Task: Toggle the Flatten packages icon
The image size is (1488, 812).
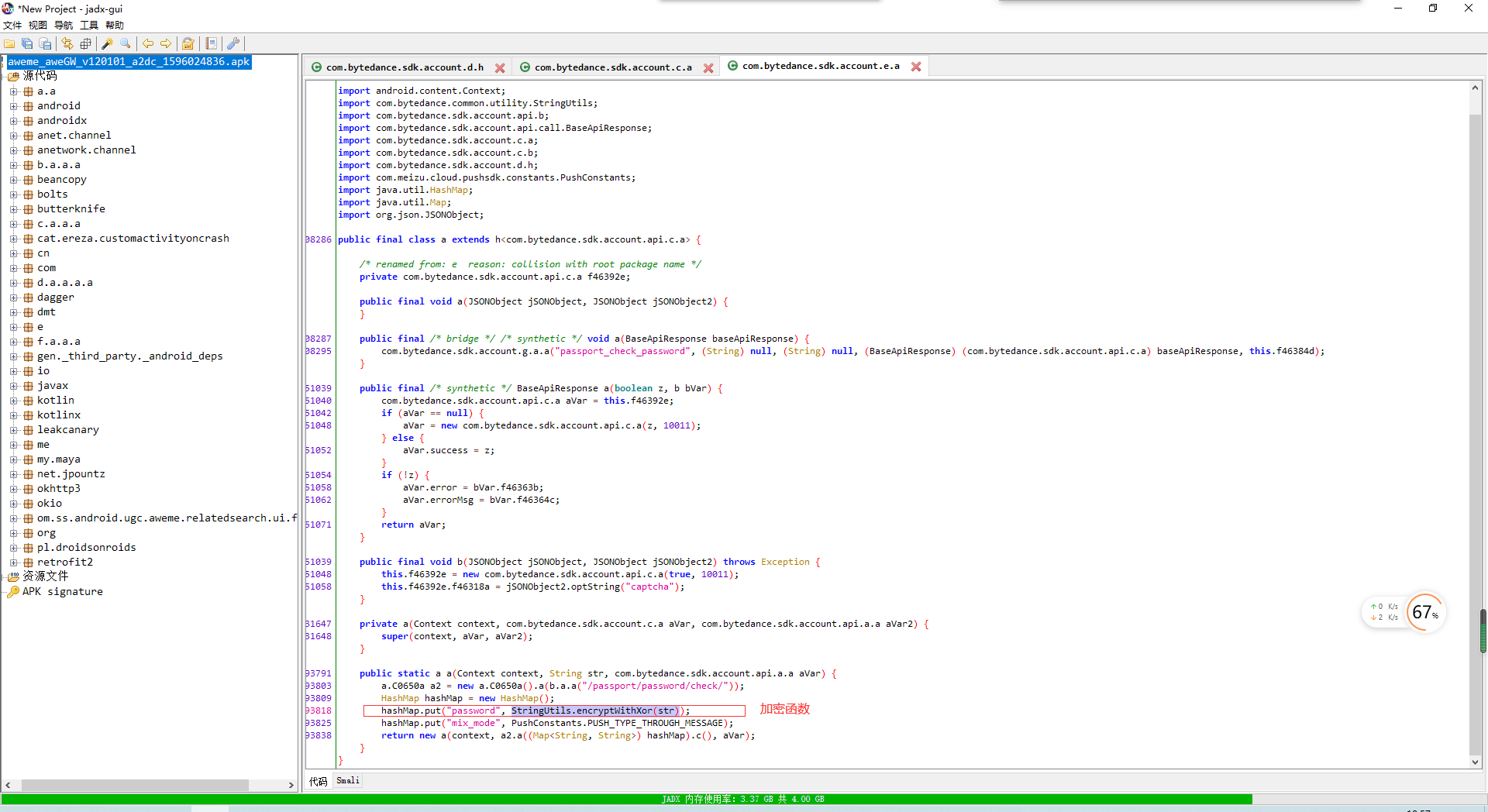Action: tap(85, 44)
